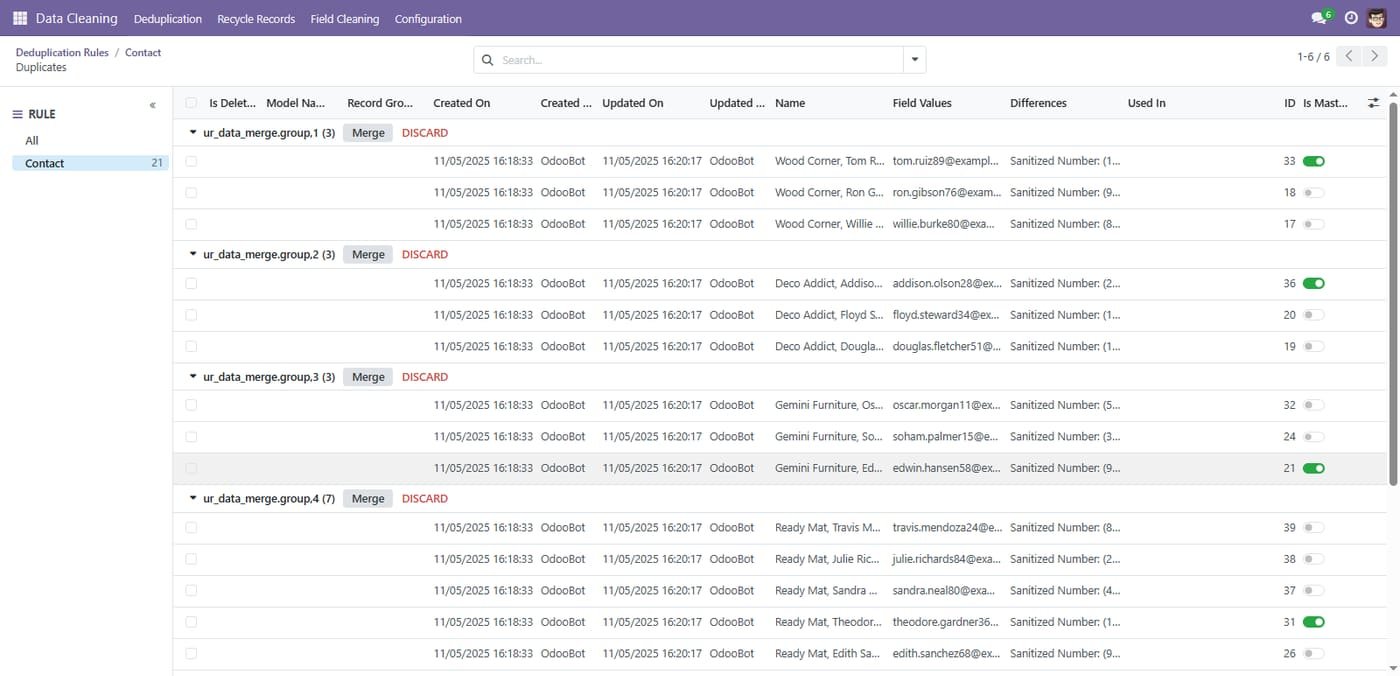Check the Tom R... record row

tap(191, 161)
